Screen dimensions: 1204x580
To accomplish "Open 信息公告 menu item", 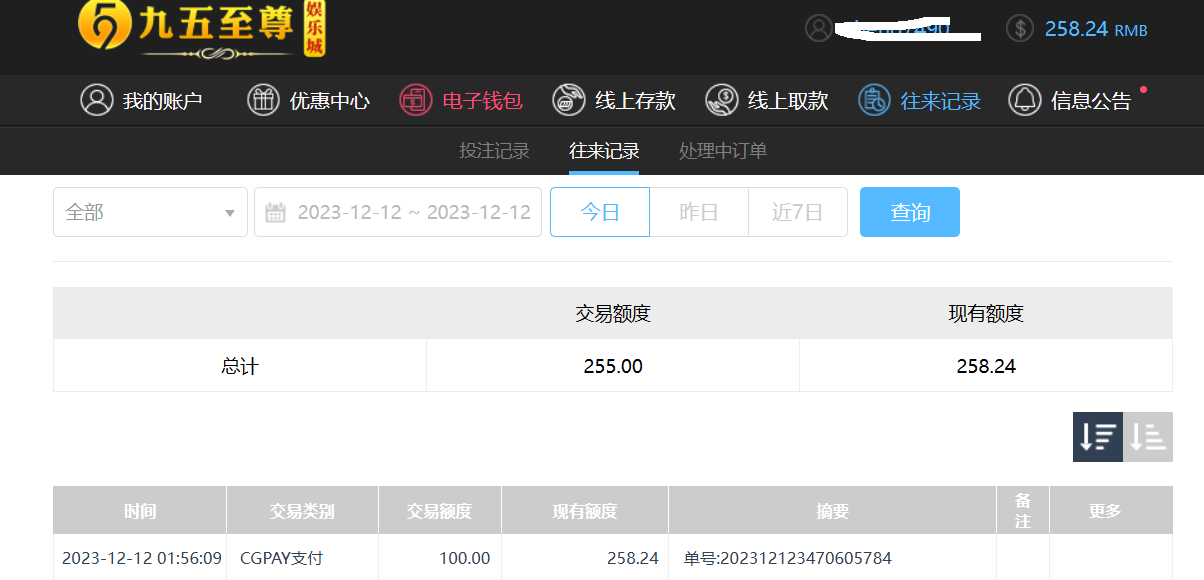I will point(1071,100).
